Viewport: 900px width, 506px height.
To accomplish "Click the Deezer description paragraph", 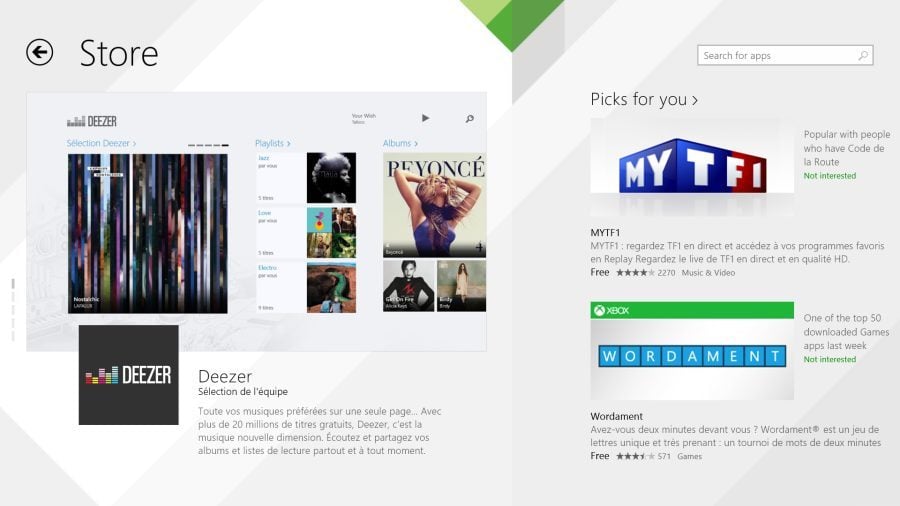I will [320, 431].
